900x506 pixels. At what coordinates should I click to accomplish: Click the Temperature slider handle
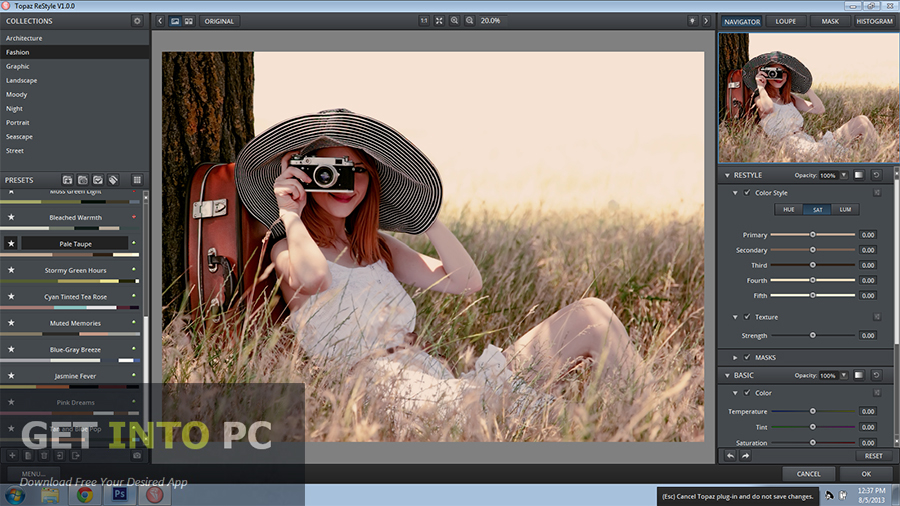[x=812, y=411]
